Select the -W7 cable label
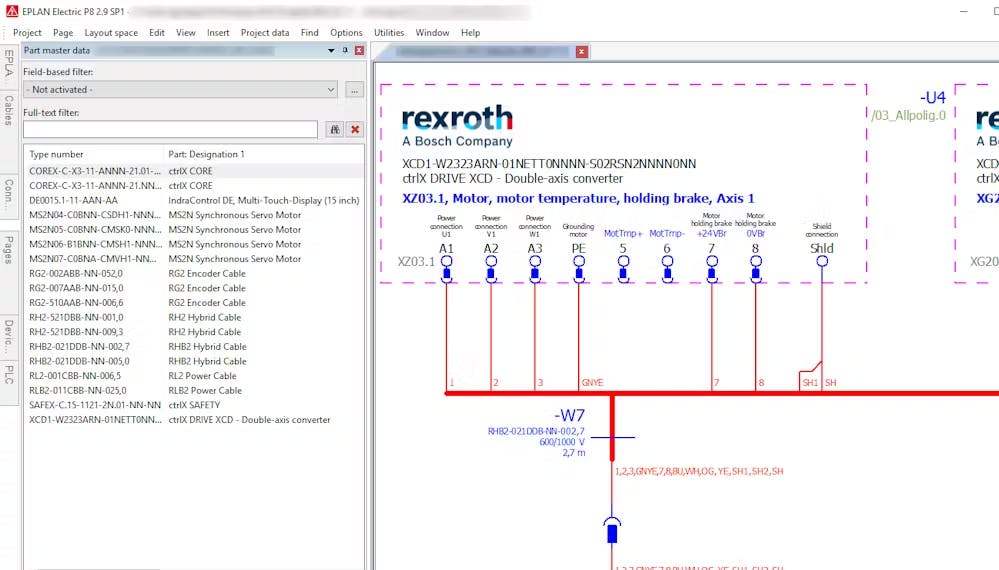This screenshot has width=999, height=570. coord(569,415)
